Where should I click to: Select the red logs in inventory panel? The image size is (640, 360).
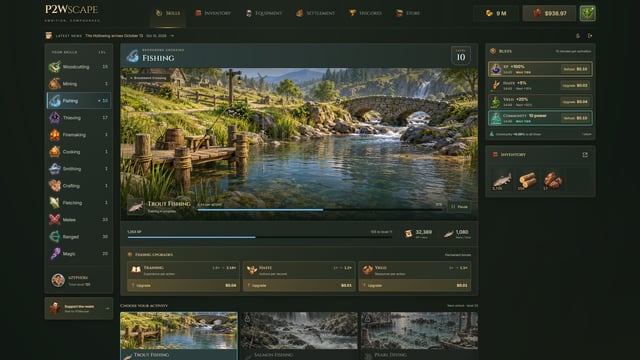pyautogui.click(x=553, y=180)
